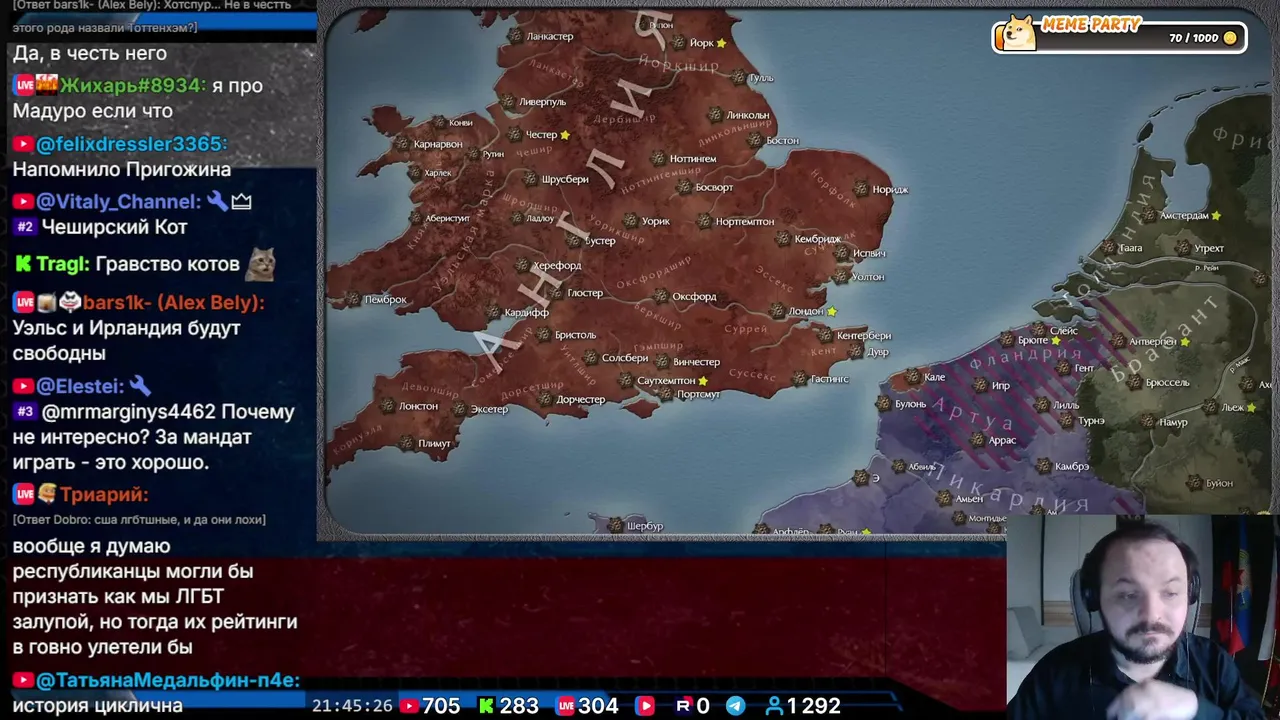Open bars1k- (Alex Bely) chat username

point(174,302)
